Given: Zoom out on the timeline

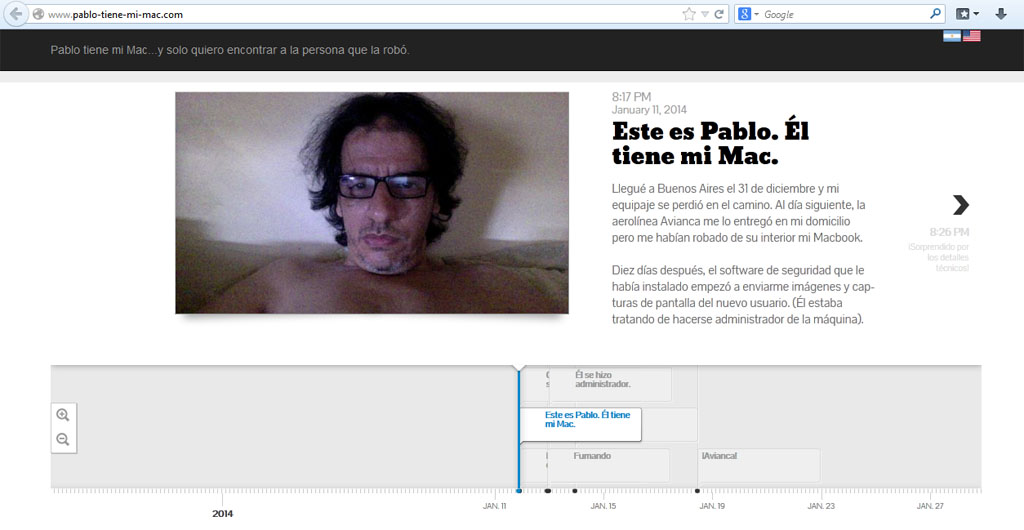Looking at the screenshot, I should pos(63,439).
